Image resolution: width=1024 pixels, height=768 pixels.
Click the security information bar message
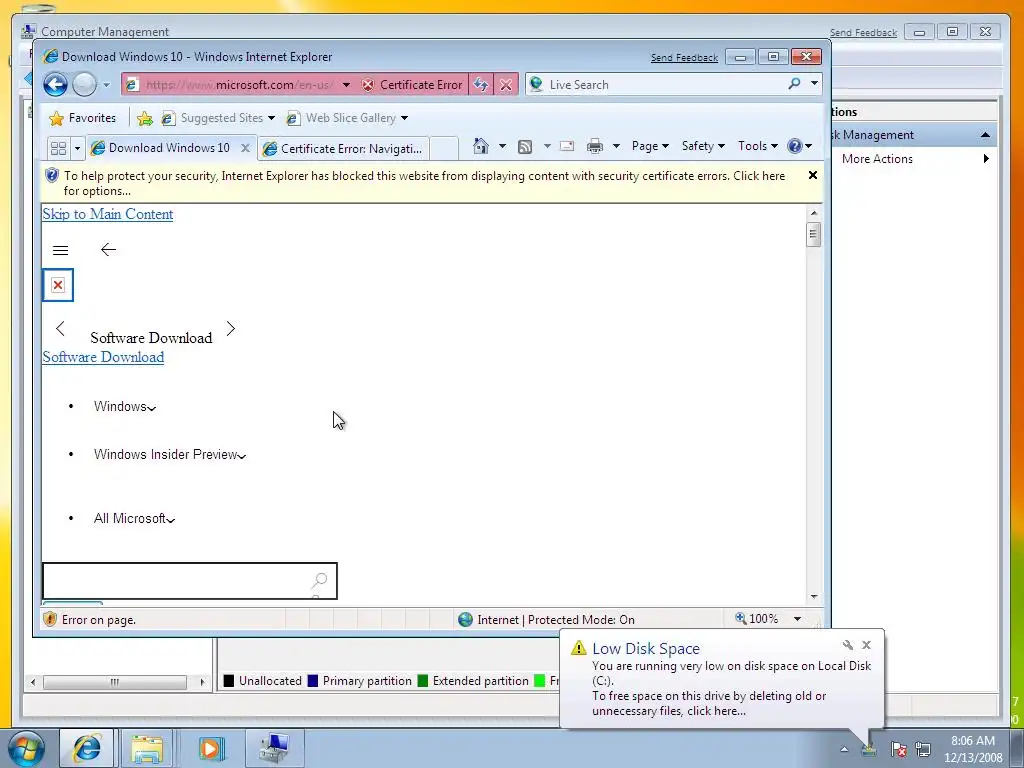click(x=424, y=184)
